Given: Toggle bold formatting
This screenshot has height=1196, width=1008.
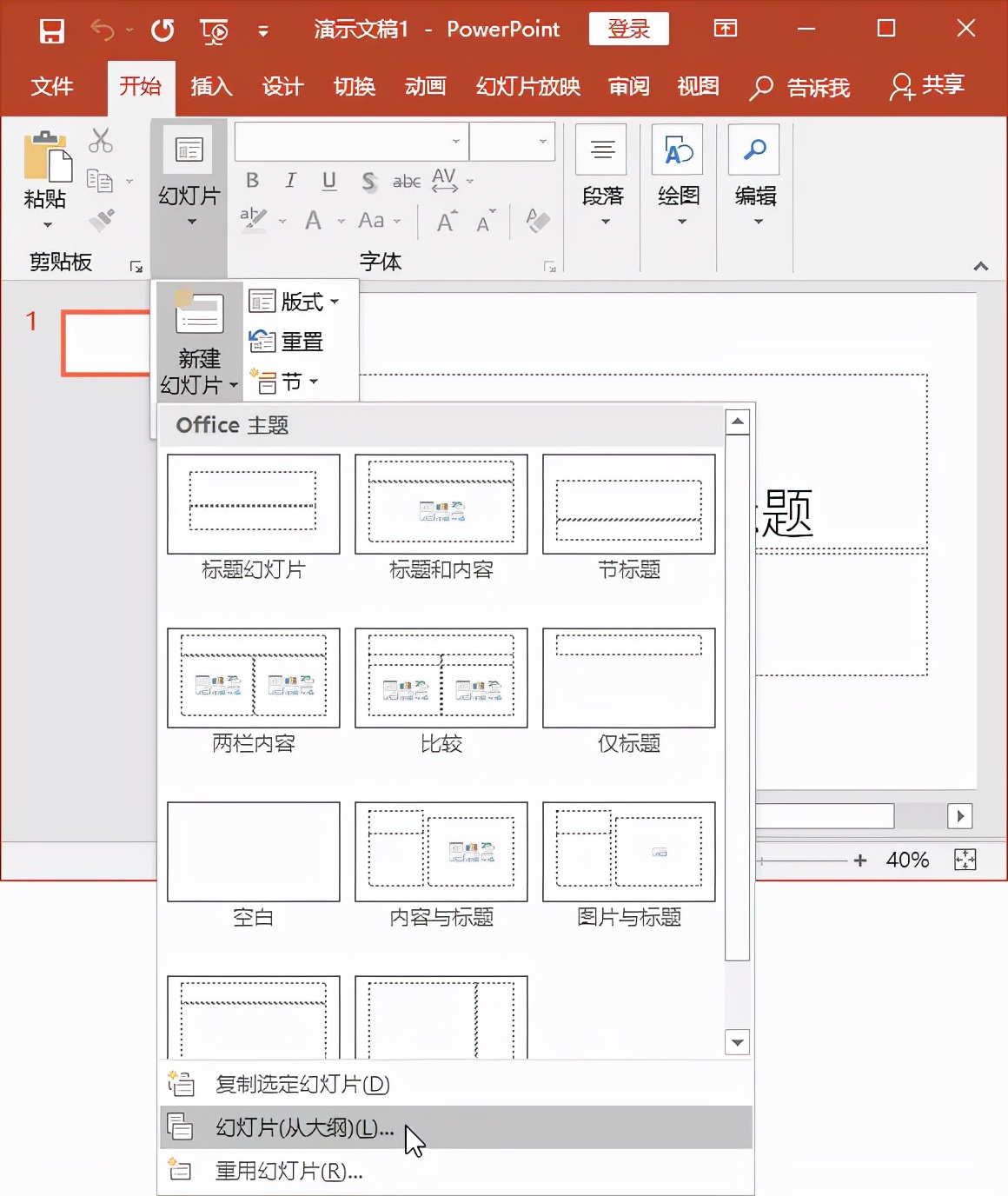Looking at the screenshot, I should point(252,181).
